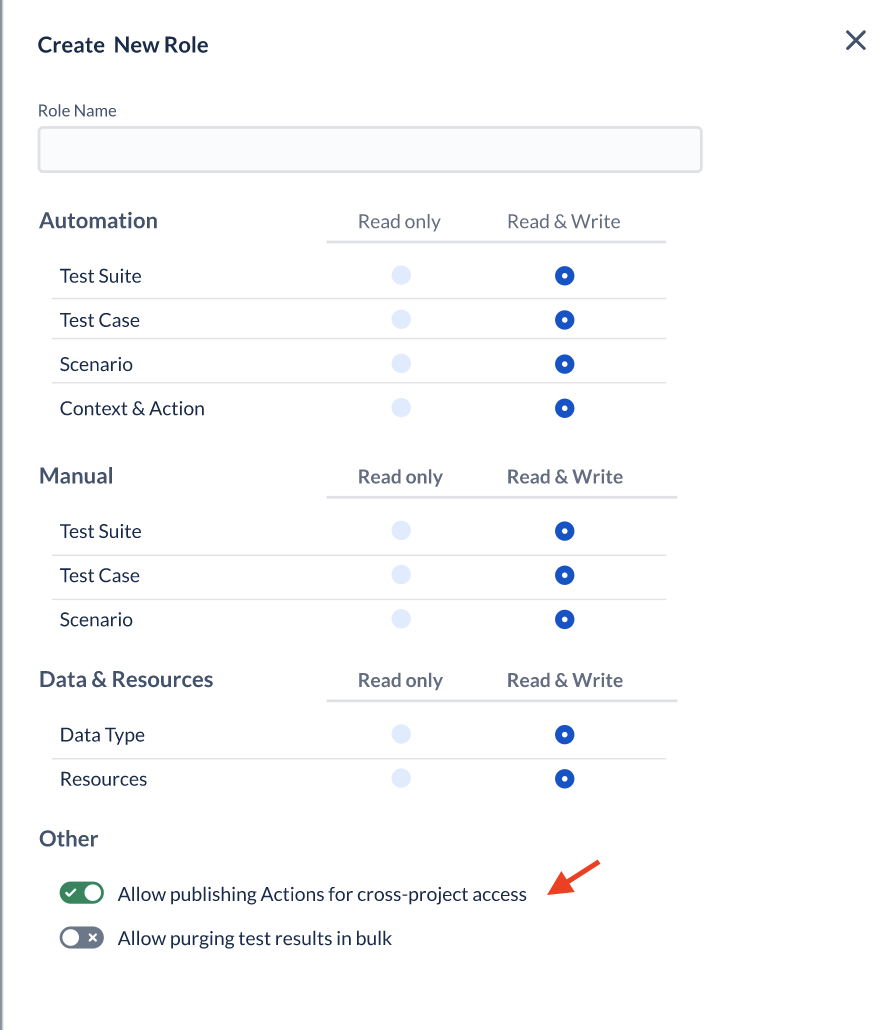882x1030 pixels.
Task: Select Read & Write for Context & Action
Action: tap(564, 408)
